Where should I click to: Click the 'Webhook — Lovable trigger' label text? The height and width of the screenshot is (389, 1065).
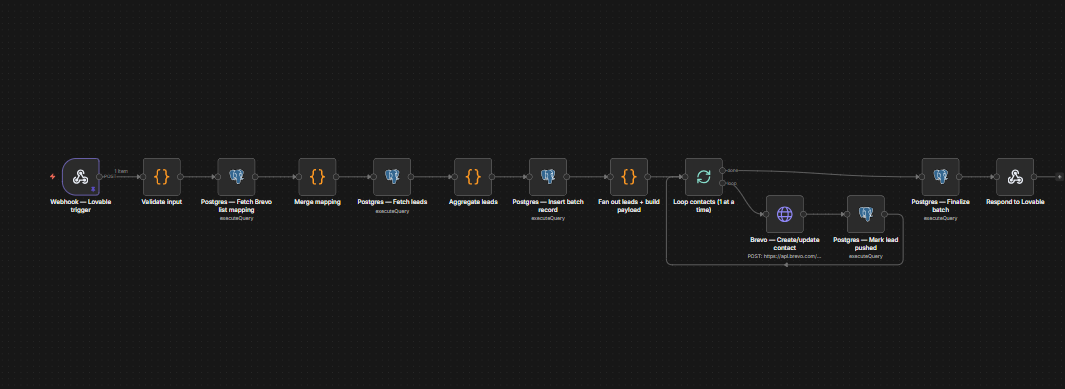pos(80,206)
